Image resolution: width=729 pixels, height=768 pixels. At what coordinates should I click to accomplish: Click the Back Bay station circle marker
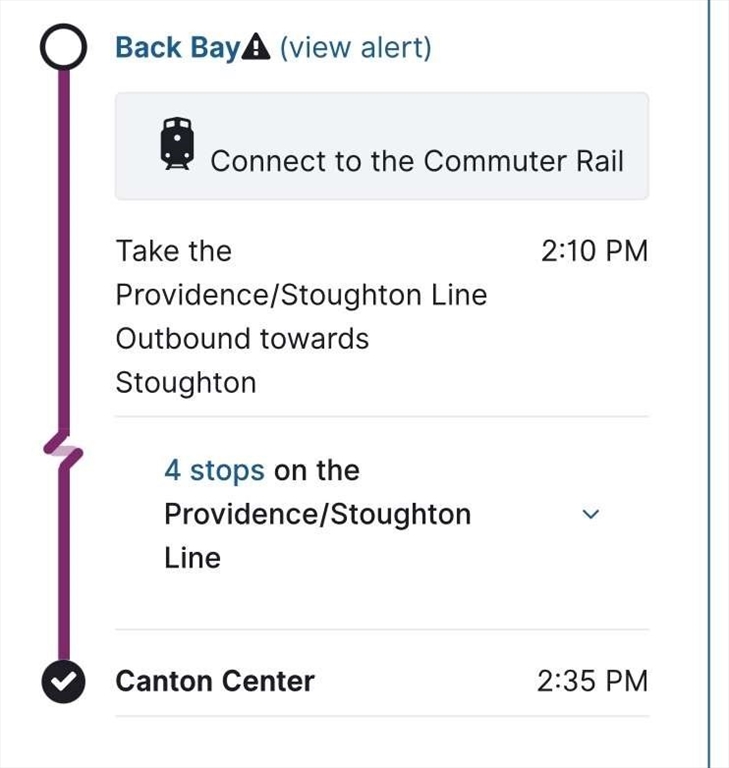(x=63, y=48)
